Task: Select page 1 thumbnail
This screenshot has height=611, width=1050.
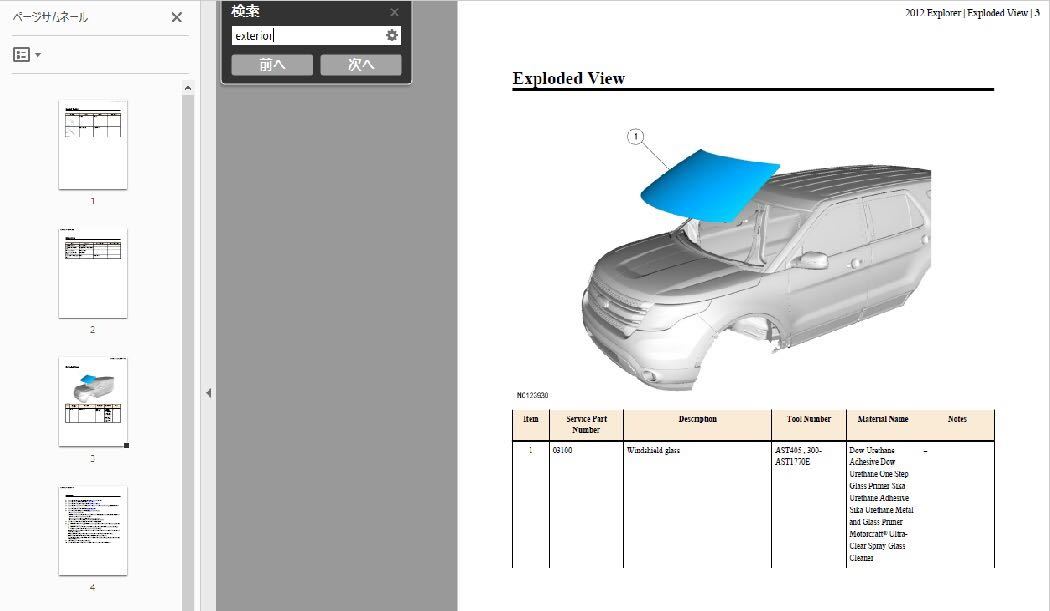Action: coord(92,145)
